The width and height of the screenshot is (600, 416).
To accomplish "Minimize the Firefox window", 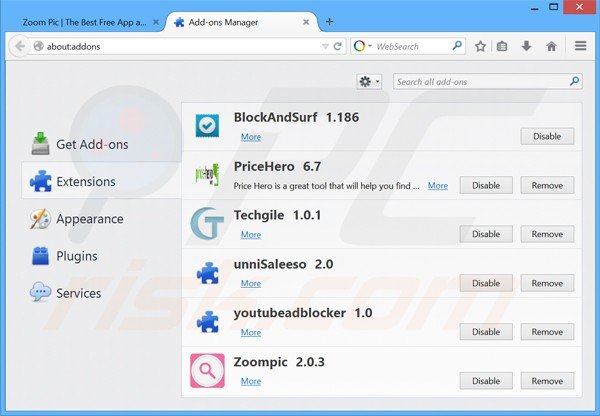I will (x=535, y=7).
